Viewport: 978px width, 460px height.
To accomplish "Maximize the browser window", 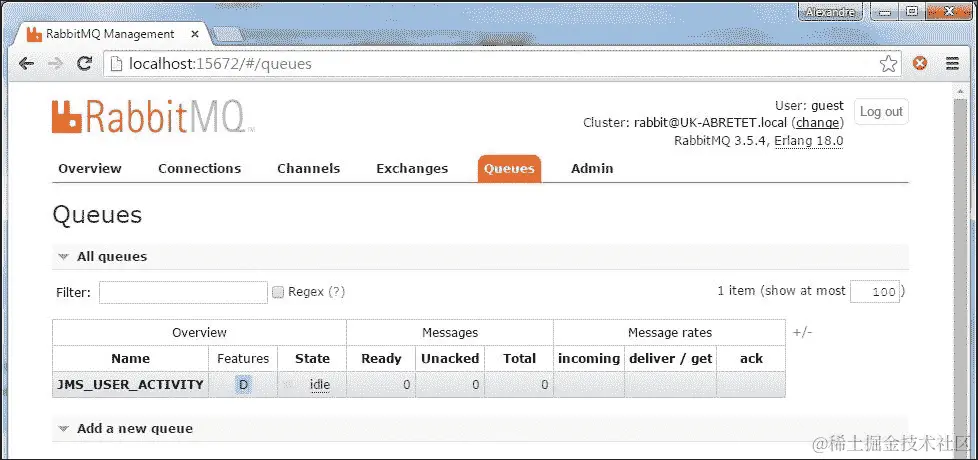I will 912,11.
